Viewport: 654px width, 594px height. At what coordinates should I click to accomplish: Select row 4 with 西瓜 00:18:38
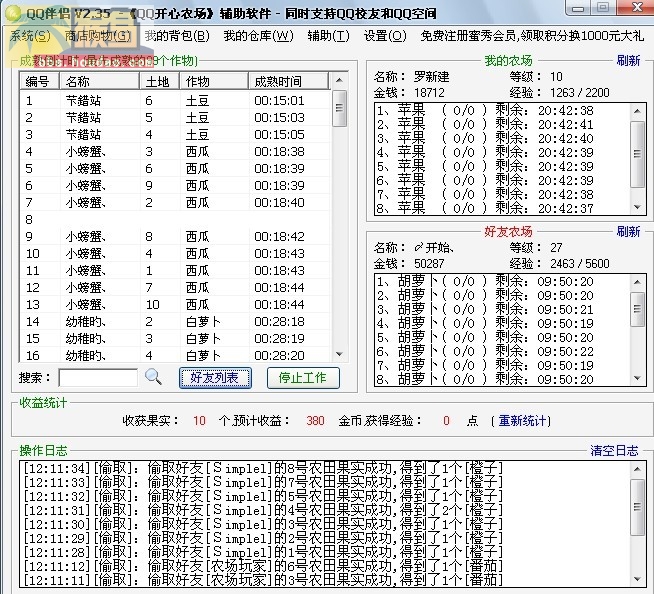pos(175,152)
